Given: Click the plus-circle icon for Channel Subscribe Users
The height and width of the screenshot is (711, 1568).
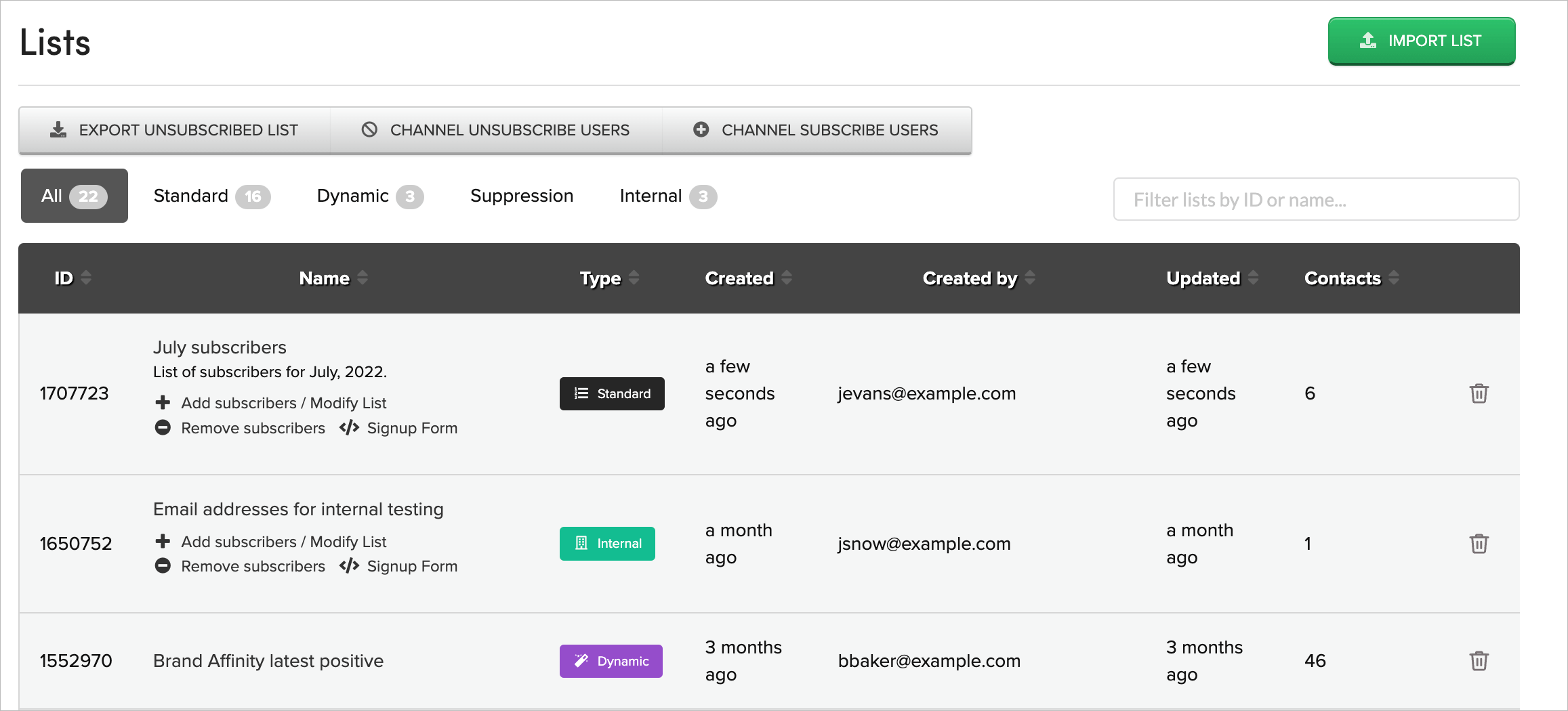Looking at the screenshot, I should [x=701, y=129].
